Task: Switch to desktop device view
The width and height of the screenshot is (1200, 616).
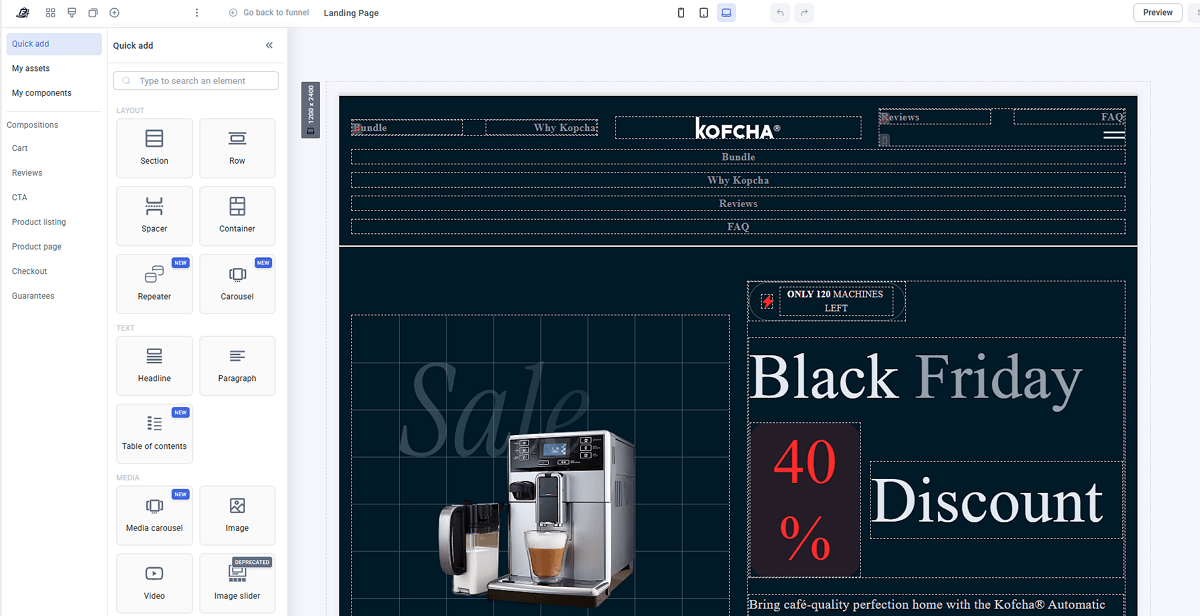Action: tap(726, 13)
